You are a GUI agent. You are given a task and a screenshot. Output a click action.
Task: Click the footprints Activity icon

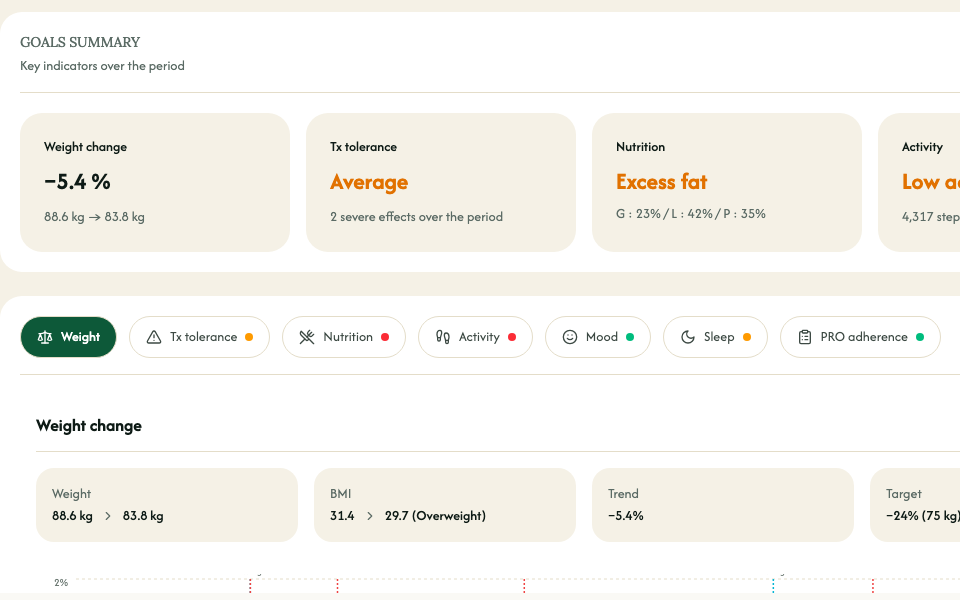pyautogui.click(x=443, y=337)
